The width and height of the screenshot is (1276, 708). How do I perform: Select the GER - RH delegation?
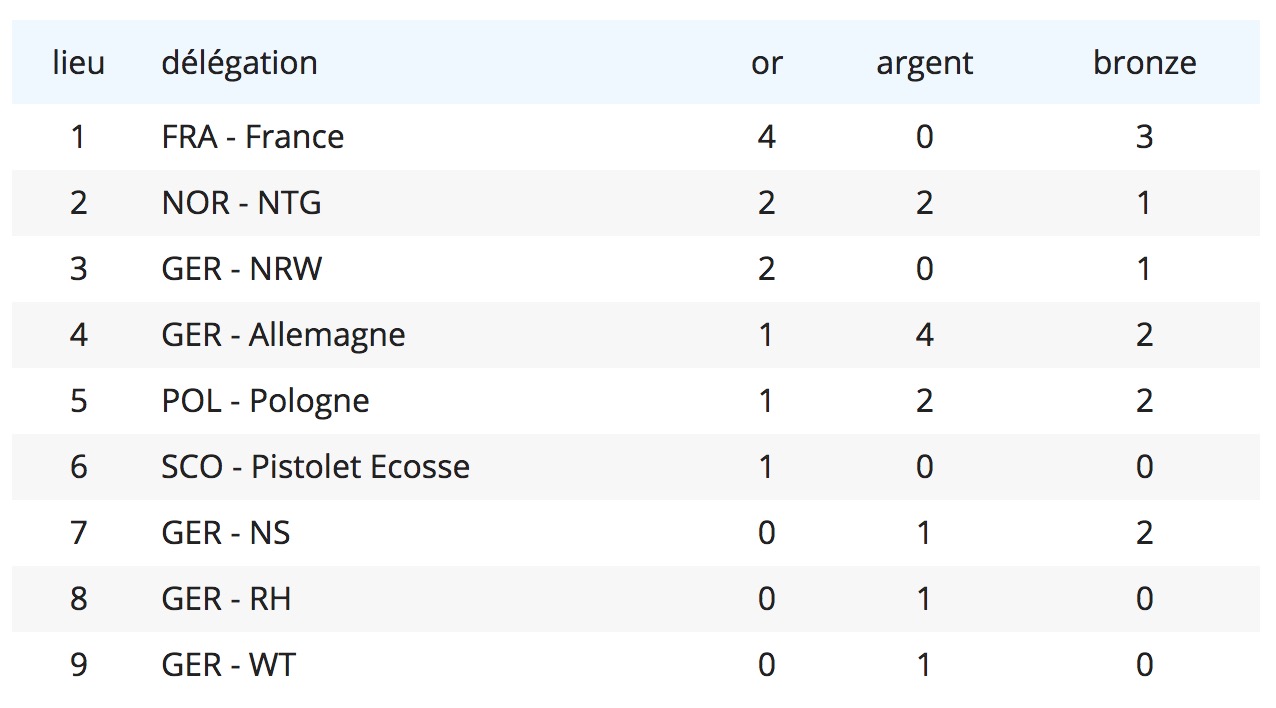[x=226, y=599]
